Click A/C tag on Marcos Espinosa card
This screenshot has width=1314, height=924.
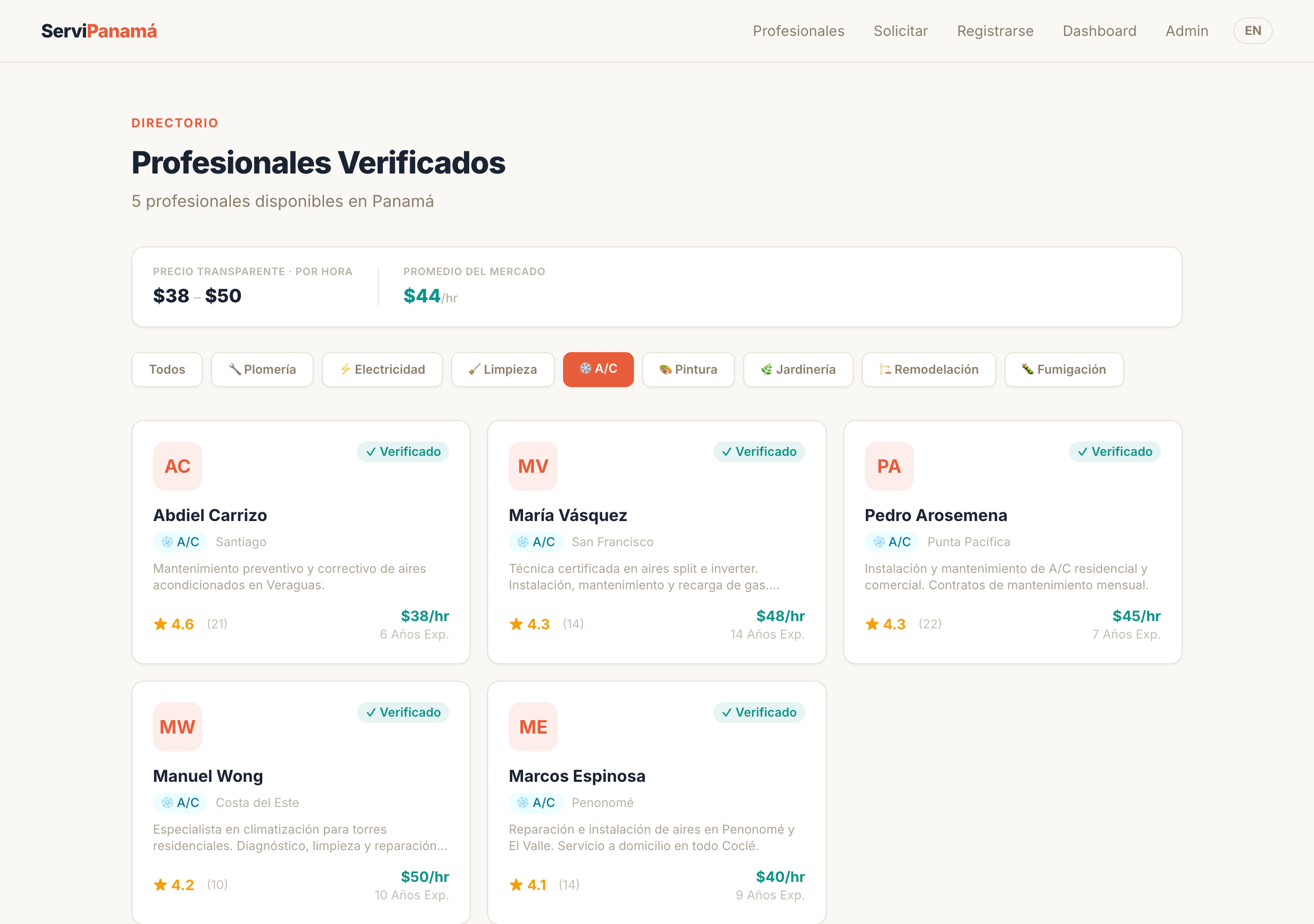click(536, 803)
